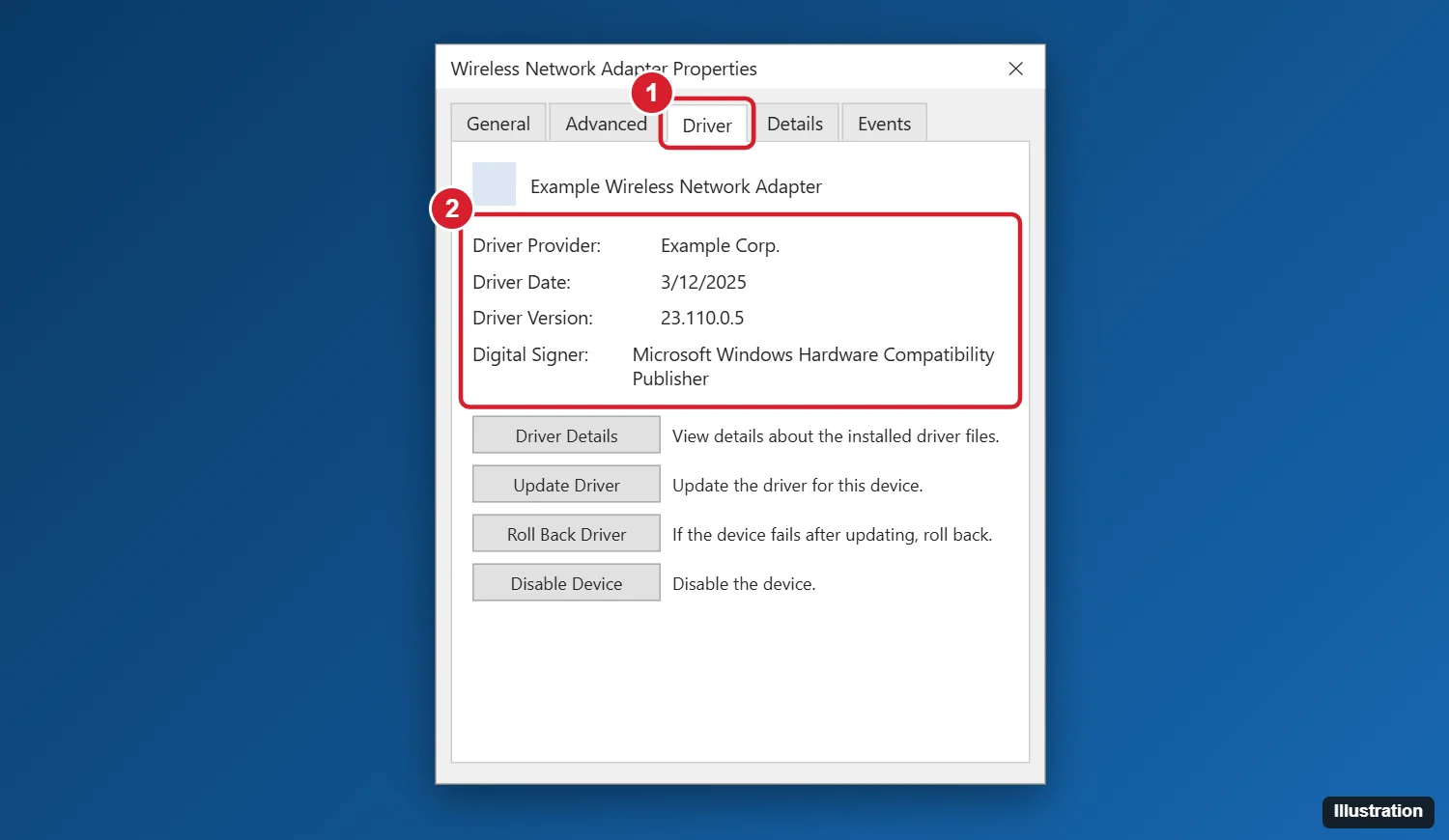1449x840 pixels.
Task: Click the Driver Date label
Action: click(x=522, y=282)
